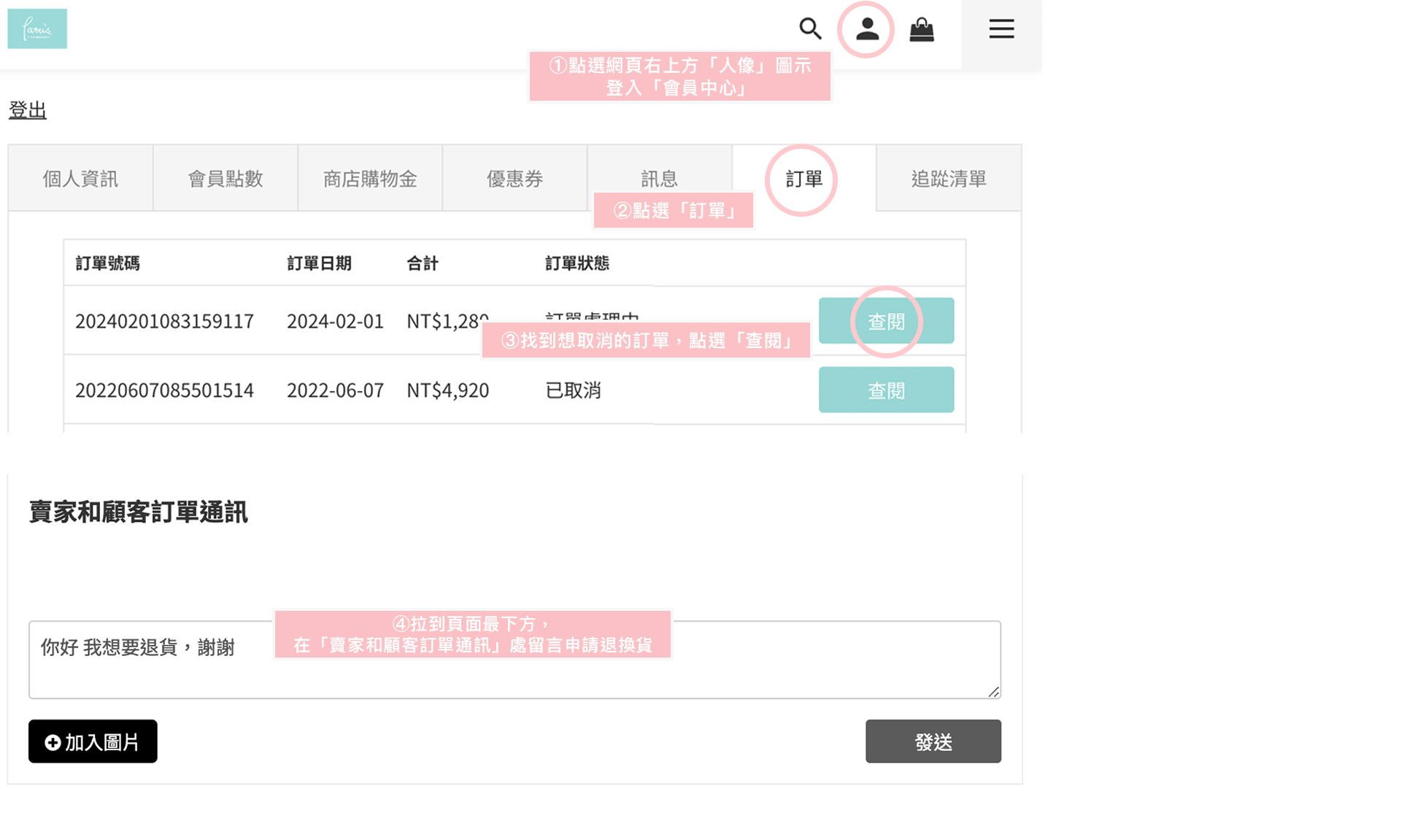Viewport: 1410px width, 840px height.
Task: Click the message box resize handle
Action: tap(993, 692)
